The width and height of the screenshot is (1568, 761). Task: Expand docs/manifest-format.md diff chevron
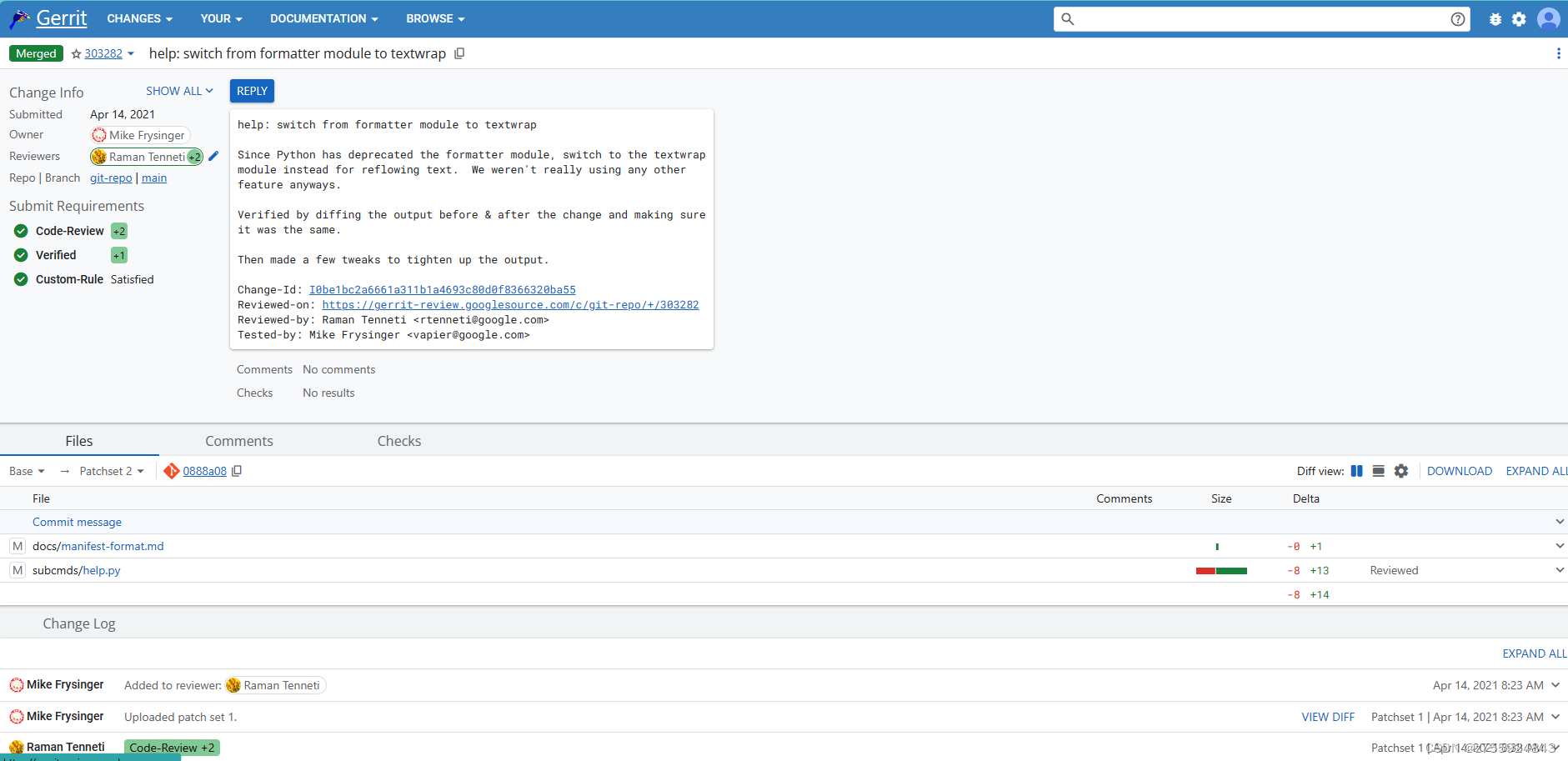(1560, 546)
